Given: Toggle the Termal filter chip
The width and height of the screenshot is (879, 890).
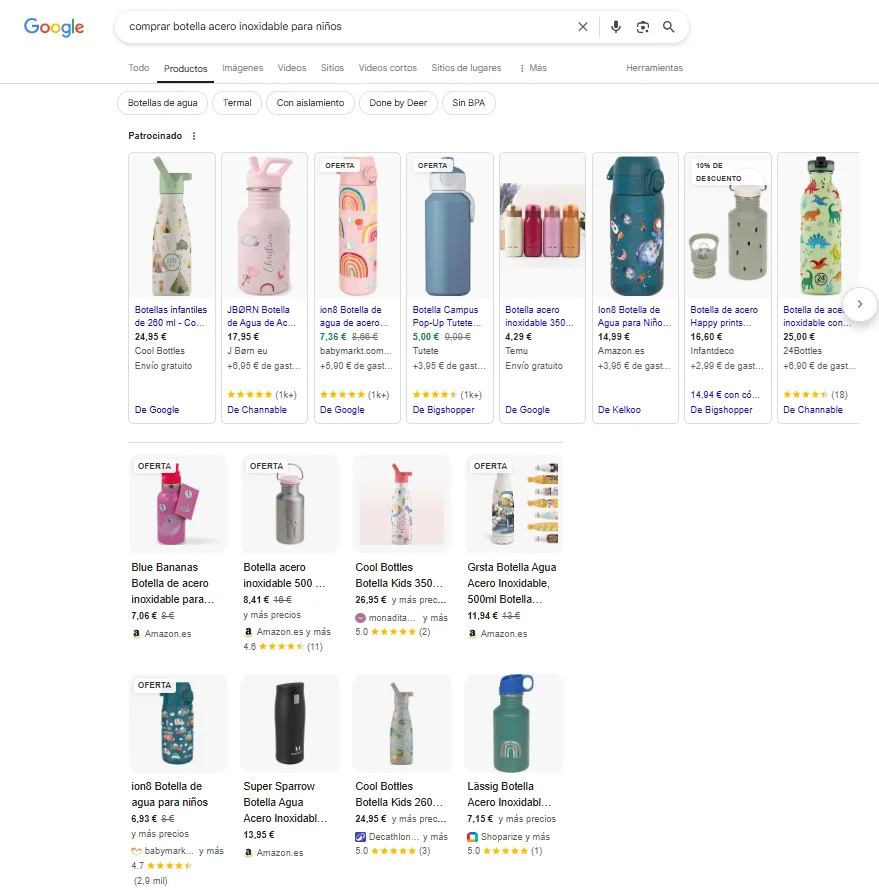Looking at the screenshot, I should pos(237,103).
